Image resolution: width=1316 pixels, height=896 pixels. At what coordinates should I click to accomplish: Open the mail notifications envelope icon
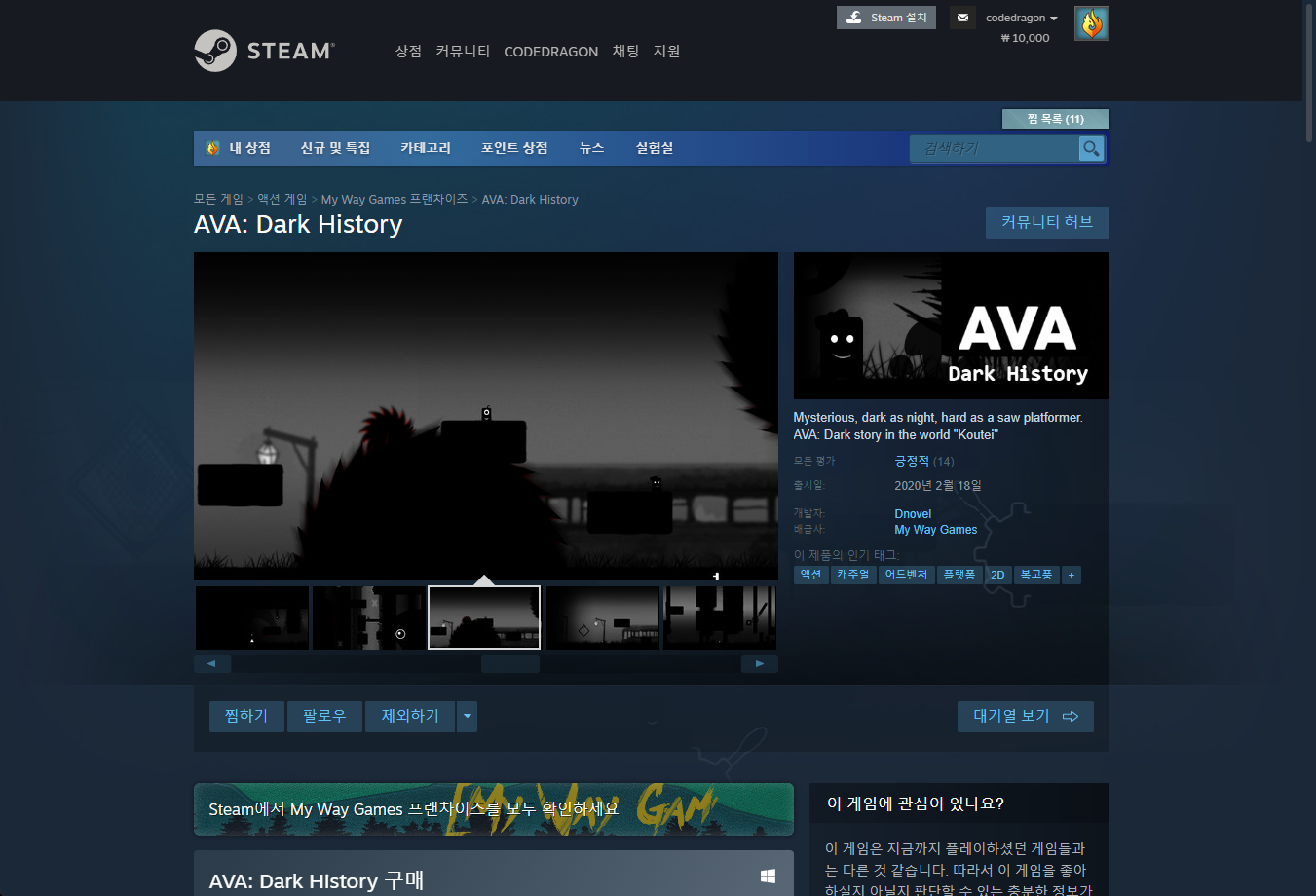tap(962, 18)
